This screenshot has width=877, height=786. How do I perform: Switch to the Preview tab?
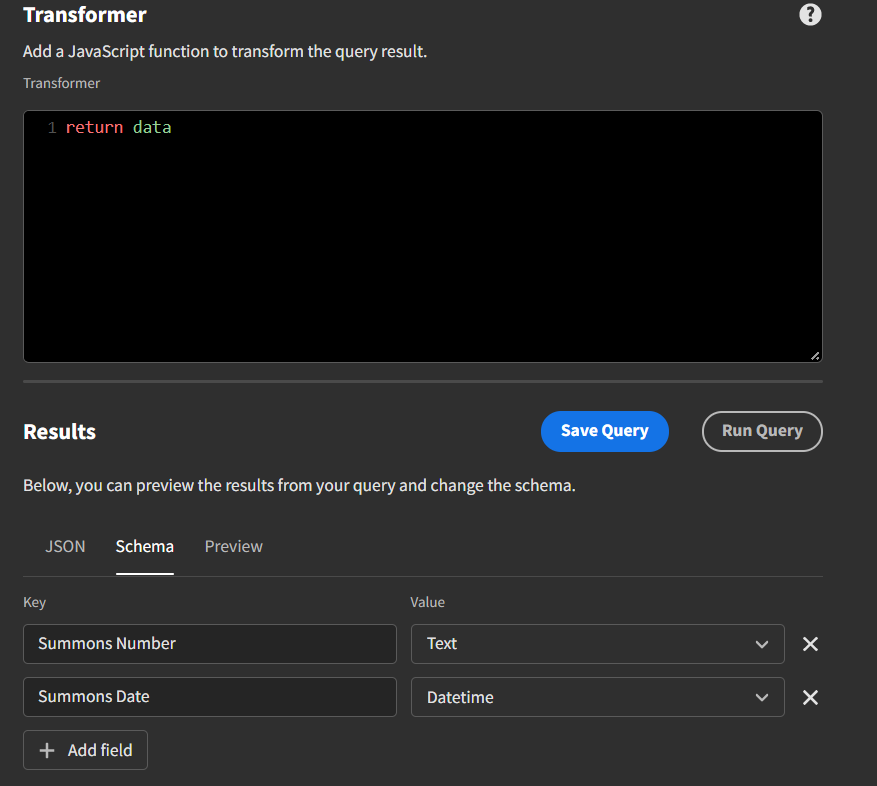pyautogui.click(x=233, y=546)
